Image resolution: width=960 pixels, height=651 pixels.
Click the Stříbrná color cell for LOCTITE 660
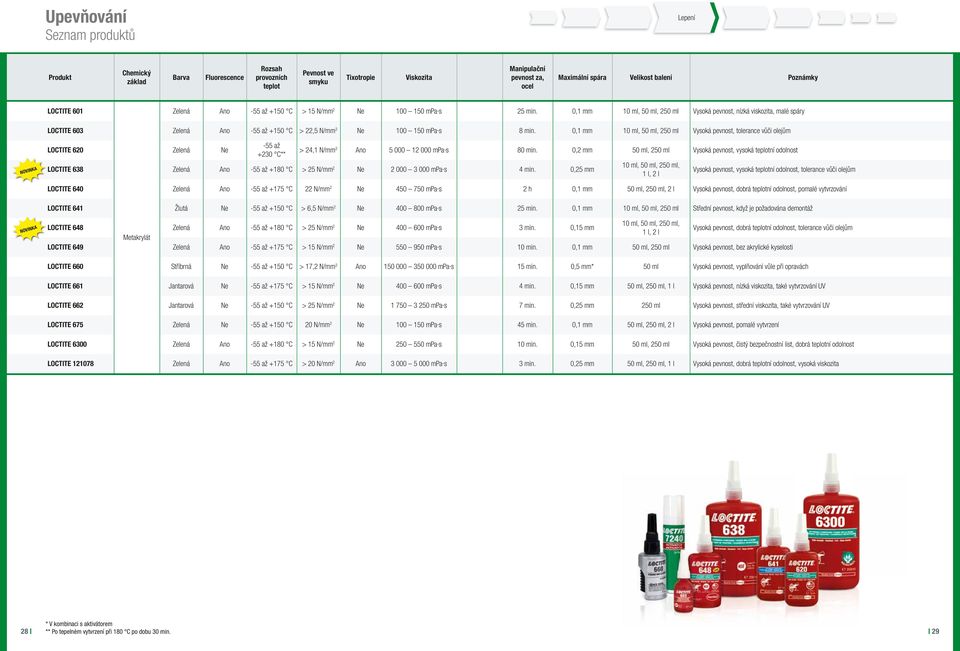pyautogui.click(x=181, y=267)
